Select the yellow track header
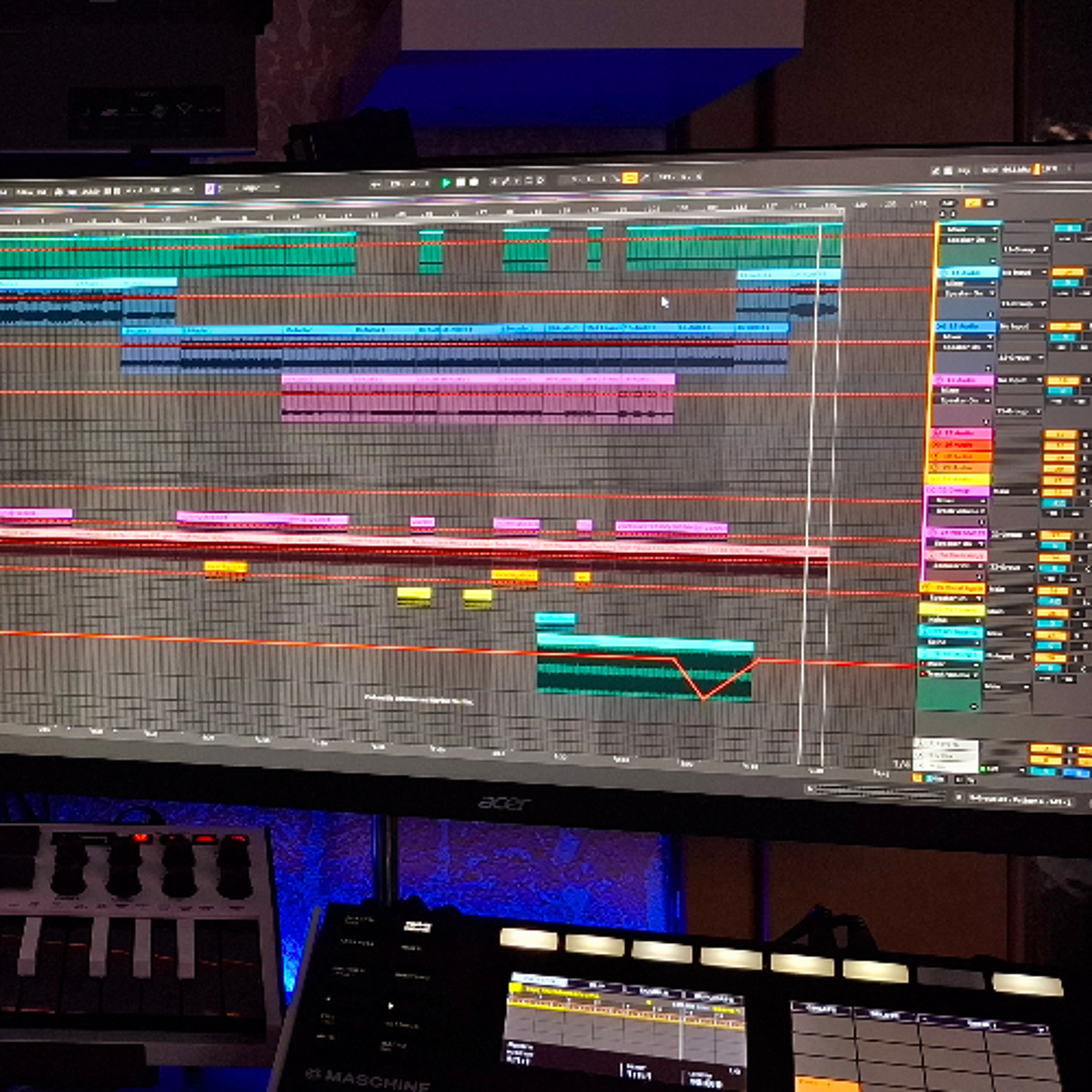The image size is (1092, 1092). [959, 479]
